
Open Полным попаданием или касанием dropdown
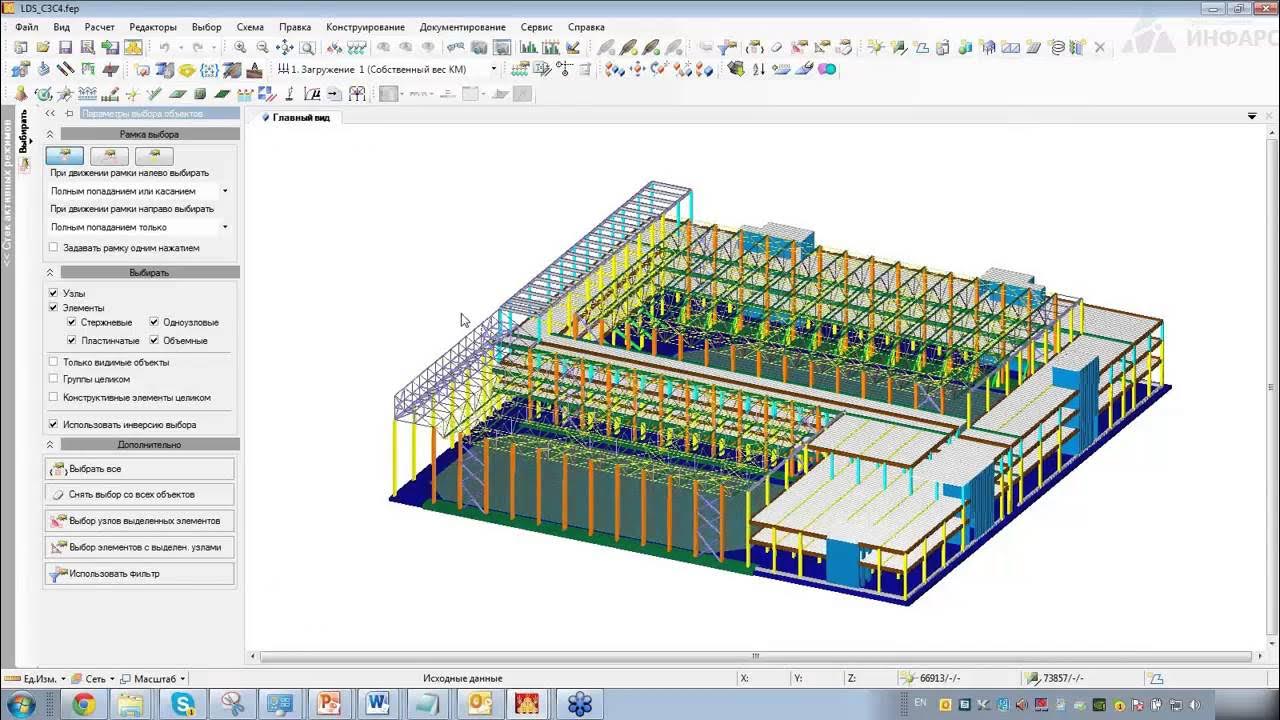(x=225, y=191)
